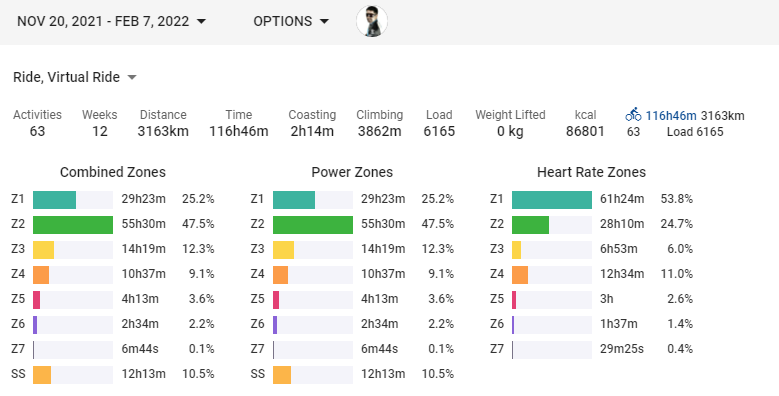Viewport: 779px width, 396px height.
Task: Click the Combined Zones Z5 pink bar
Action: tap(37, 300)
